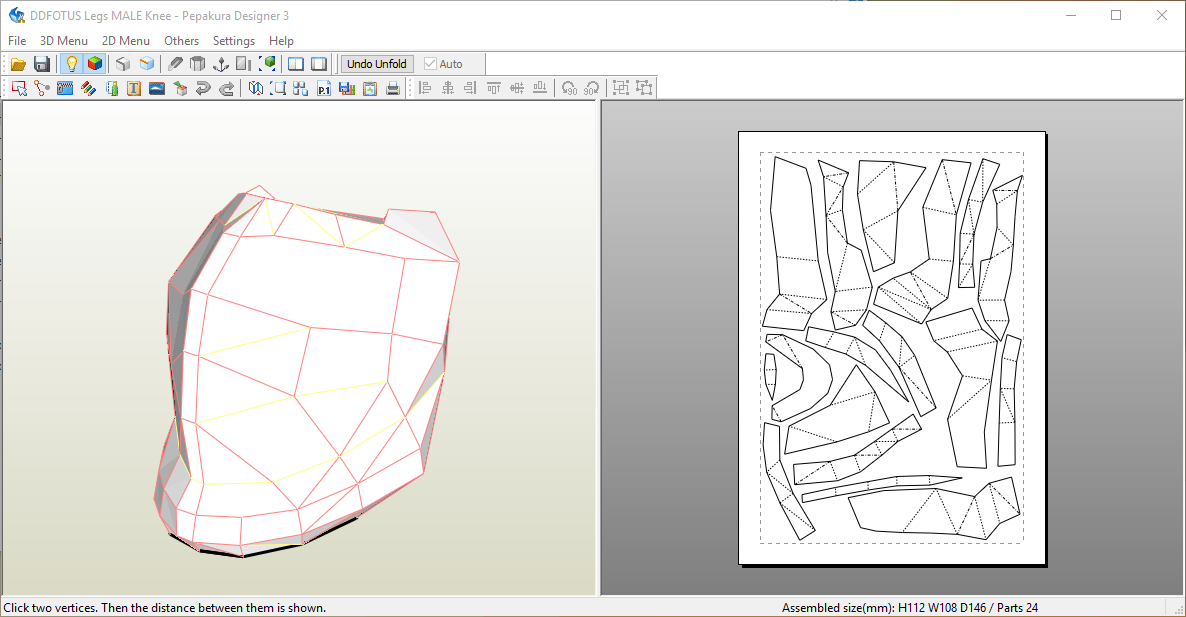Click align bottom icon
The height and width of the screenshot is (617, 1186).
click(x=540, y=88)
